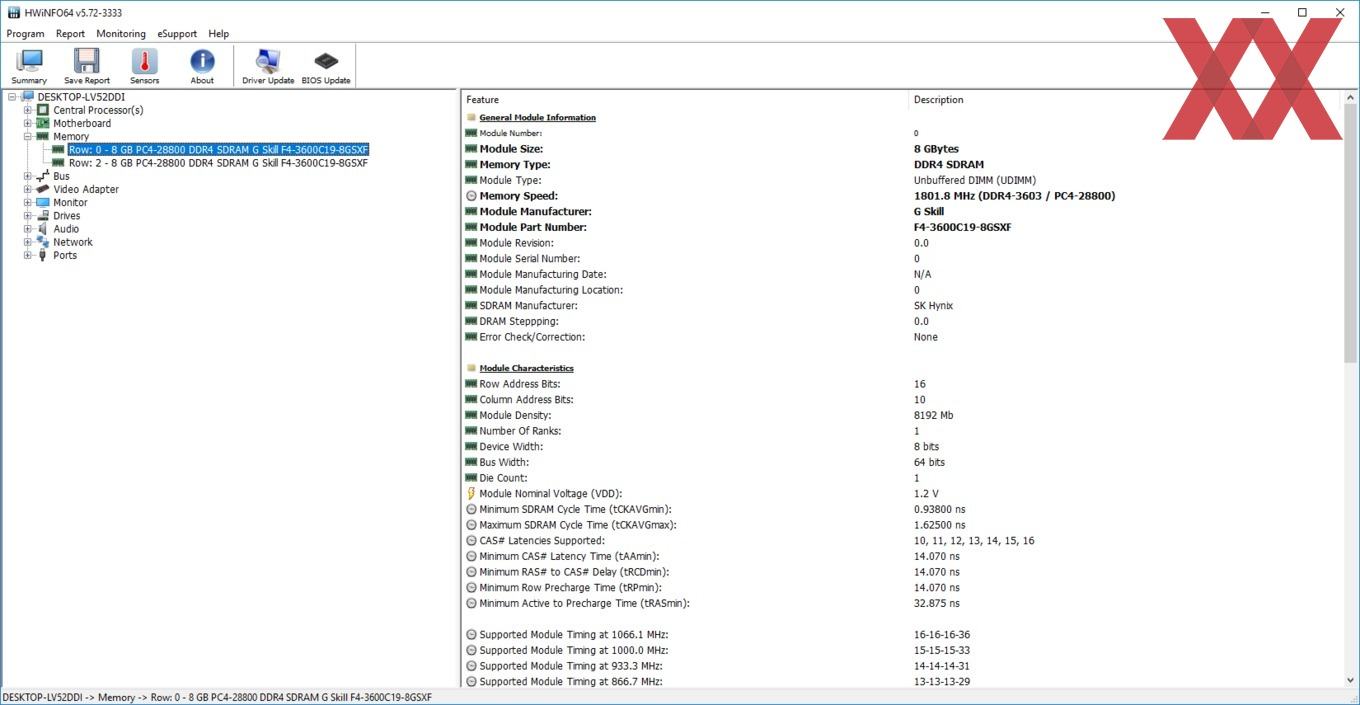This screenshot has height=705, width=1360.
Task: Expand the Central Processor(s) node
Action: (x=28, y=110)
